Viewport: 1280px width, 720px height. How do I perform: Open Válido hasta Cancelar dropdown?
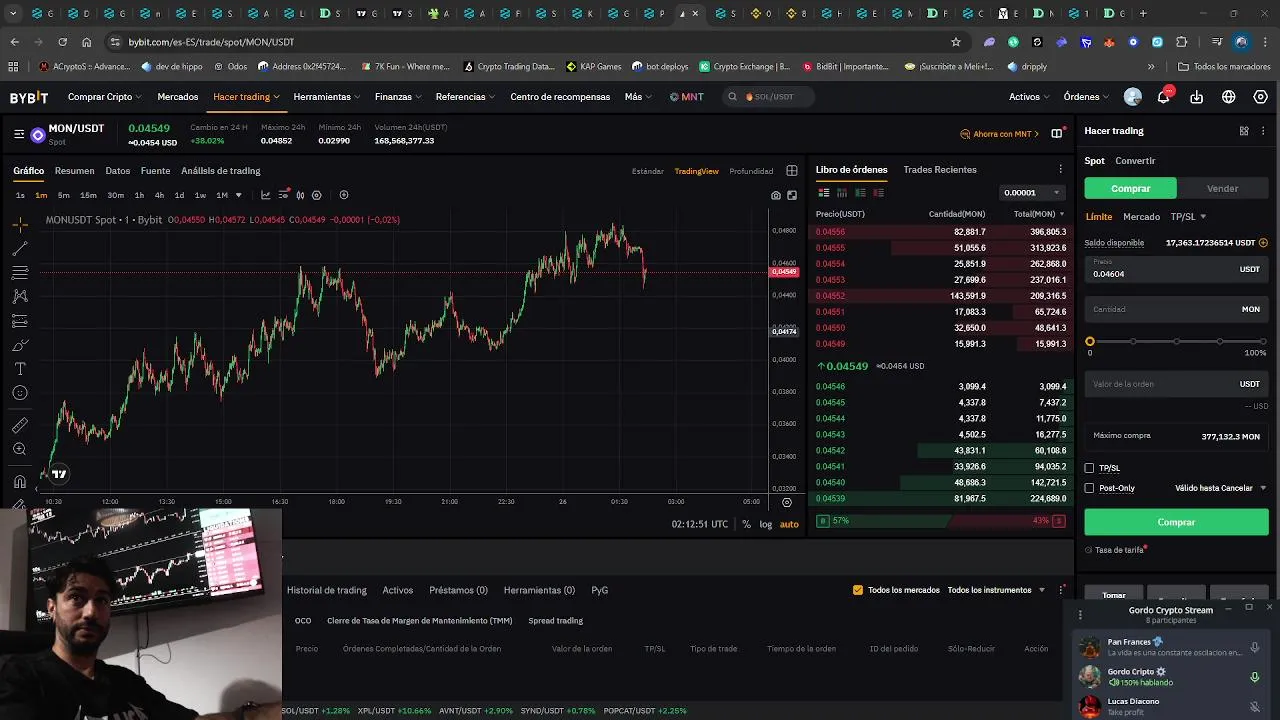pos(1221,488)
